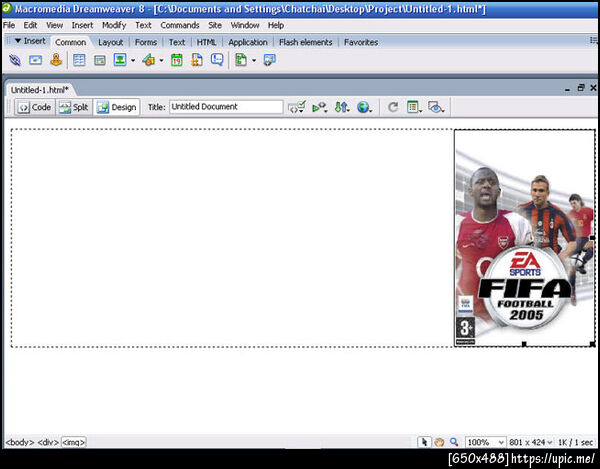Select the Text insert tab
600x469 pixels.
(177, 42)
